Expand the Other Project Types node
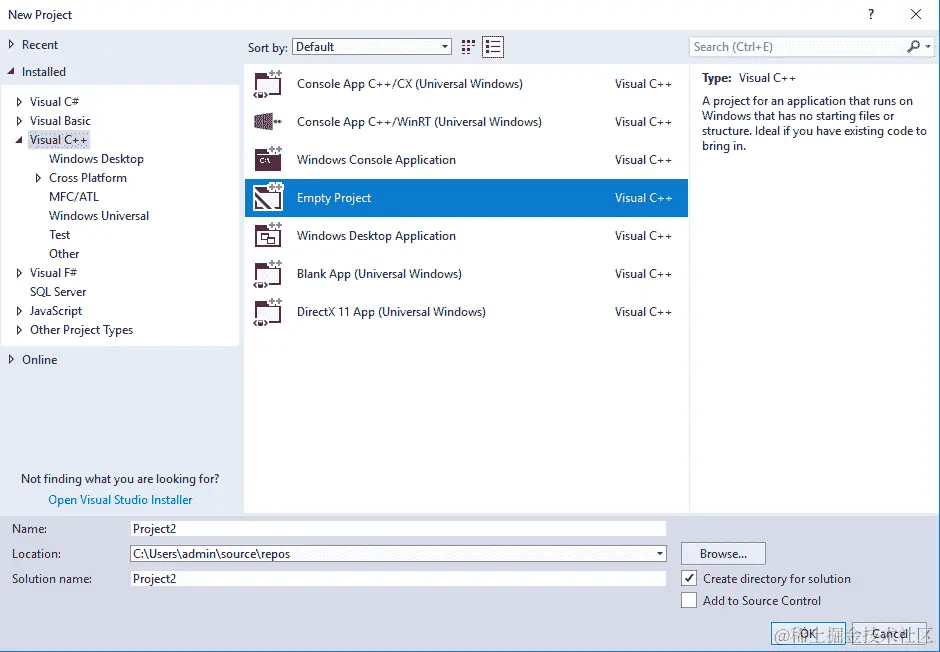 [19, 330]
